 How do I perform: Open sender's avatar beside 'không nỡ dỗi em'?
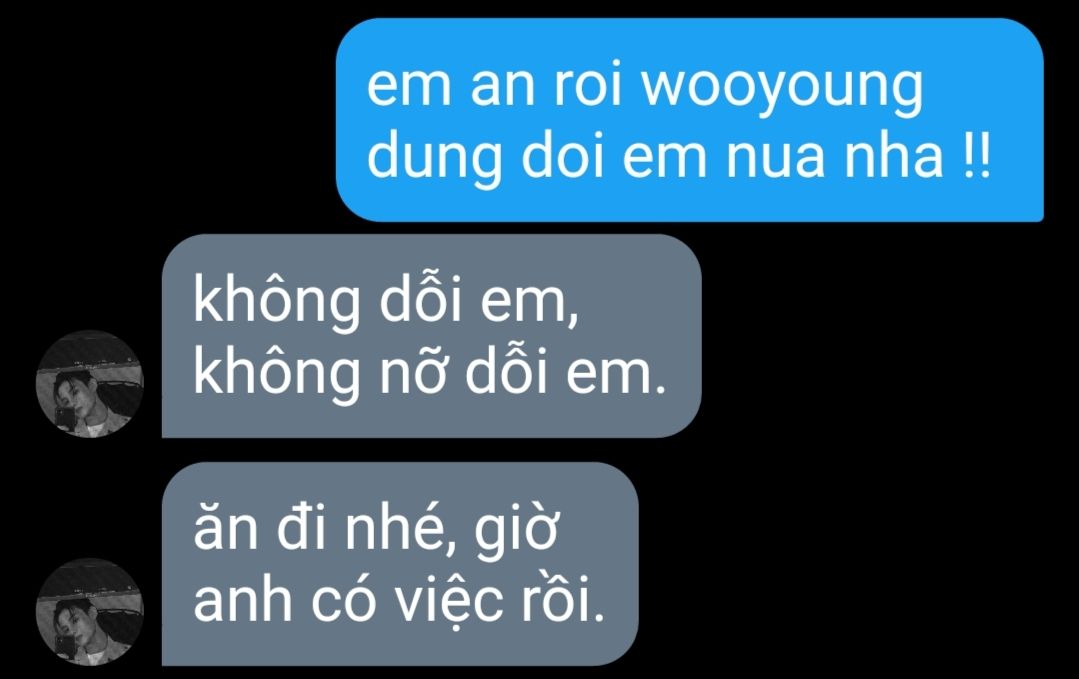click(89, 384)
